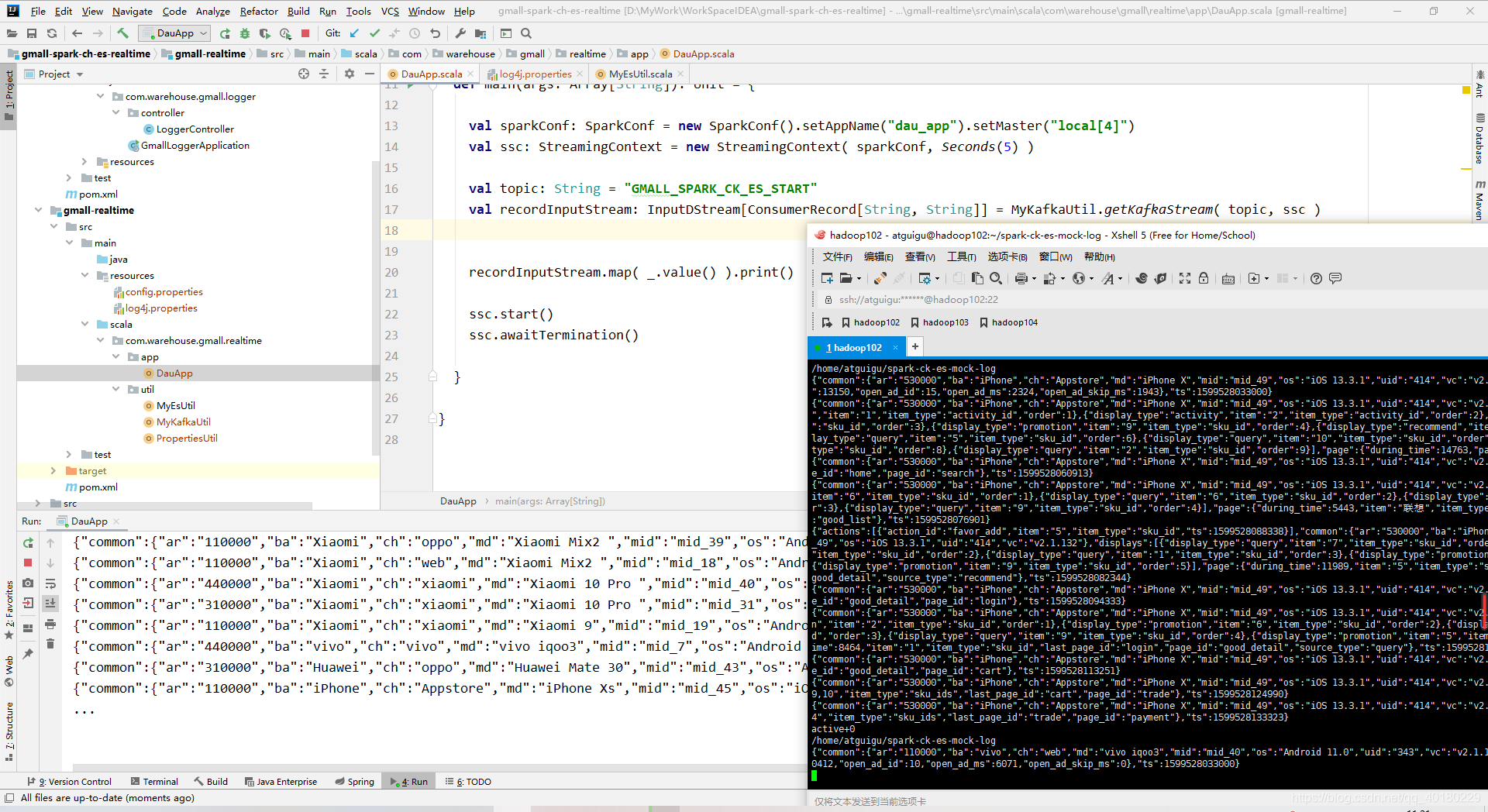Open hadoop103 quick-connect bookmark
1488x812 pixels.
[939, 322]
